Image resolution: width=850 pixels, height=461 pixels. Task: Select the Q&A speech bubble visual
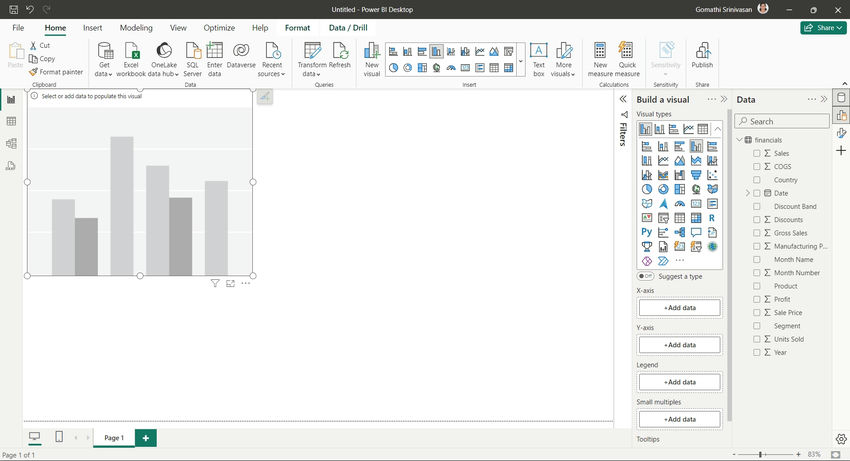tap(696, 232)
